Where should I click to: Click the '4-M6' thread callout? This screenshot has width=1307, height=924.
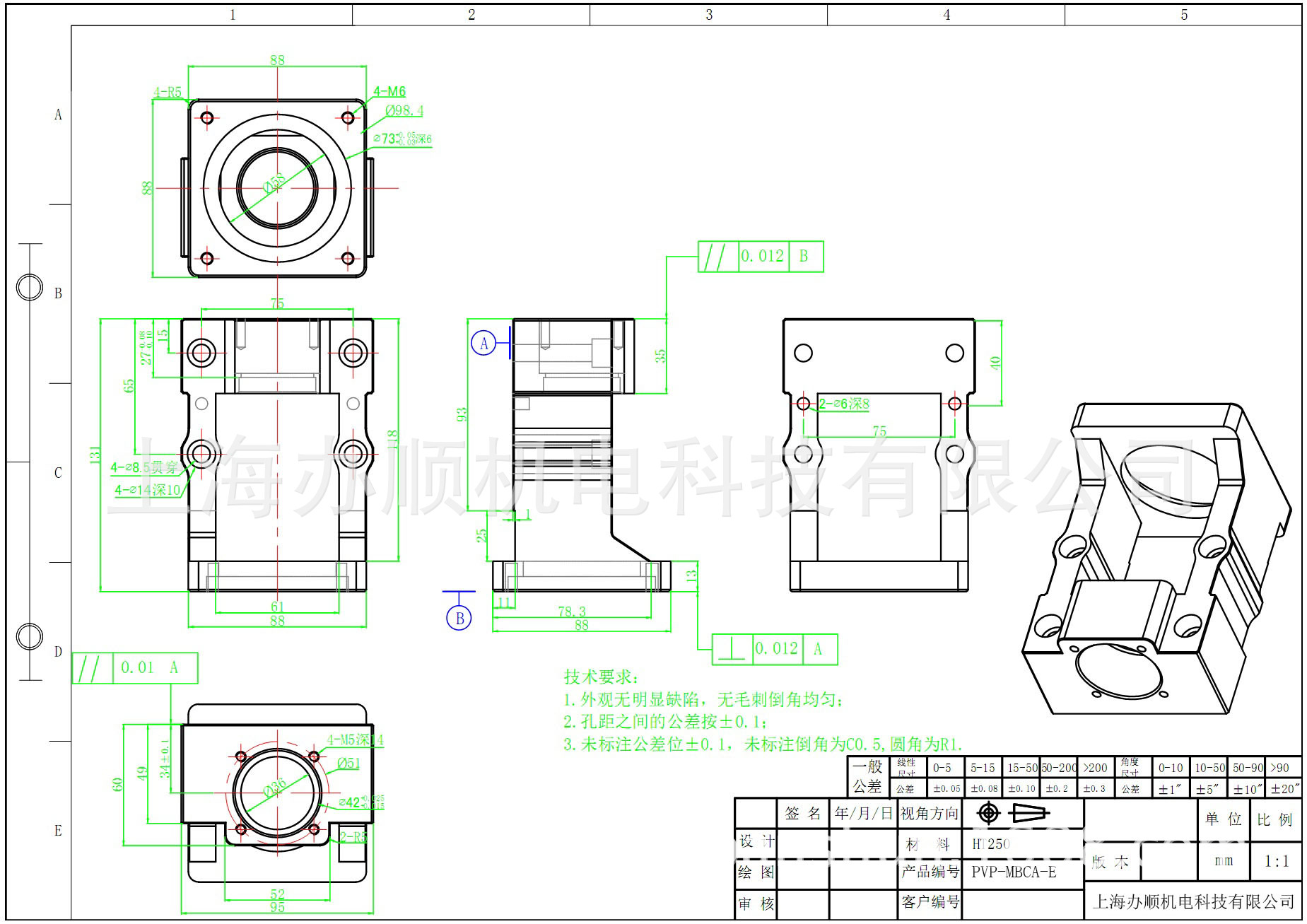[389, 91]
